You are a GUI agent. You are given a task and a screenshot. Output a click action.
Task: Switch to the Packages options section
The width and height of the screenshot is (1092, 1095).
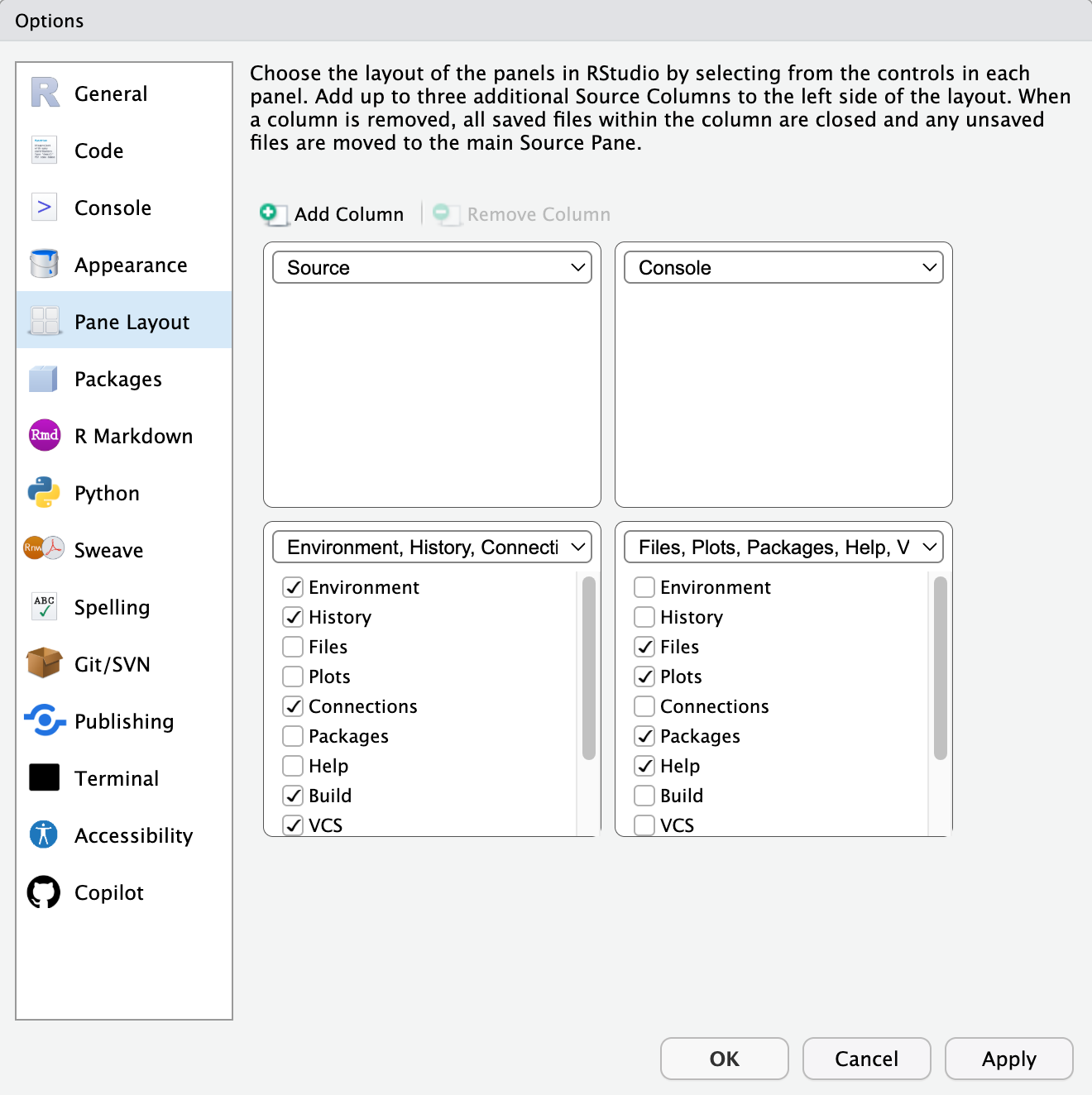118,379
